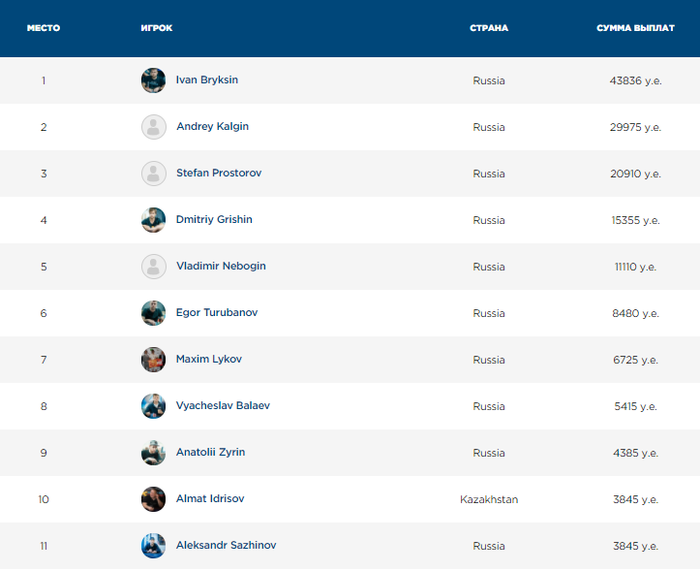
Task: Click Maxim Lykov's avatar photo
Action: point(153,359)
